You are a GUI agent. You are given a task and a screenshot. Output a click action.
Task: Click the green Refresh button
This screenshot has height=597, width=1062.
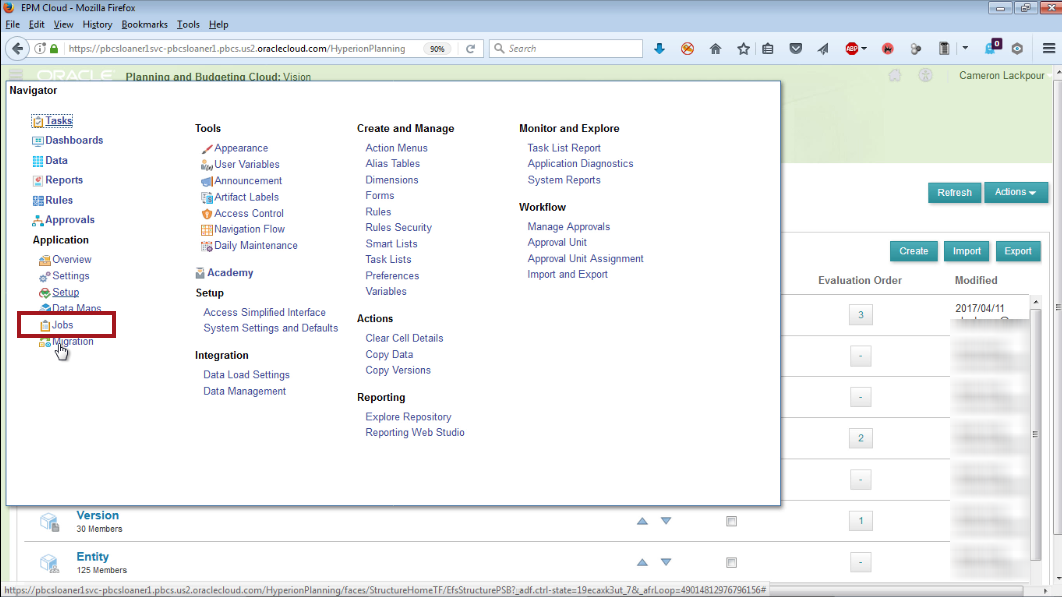point(954,192)
